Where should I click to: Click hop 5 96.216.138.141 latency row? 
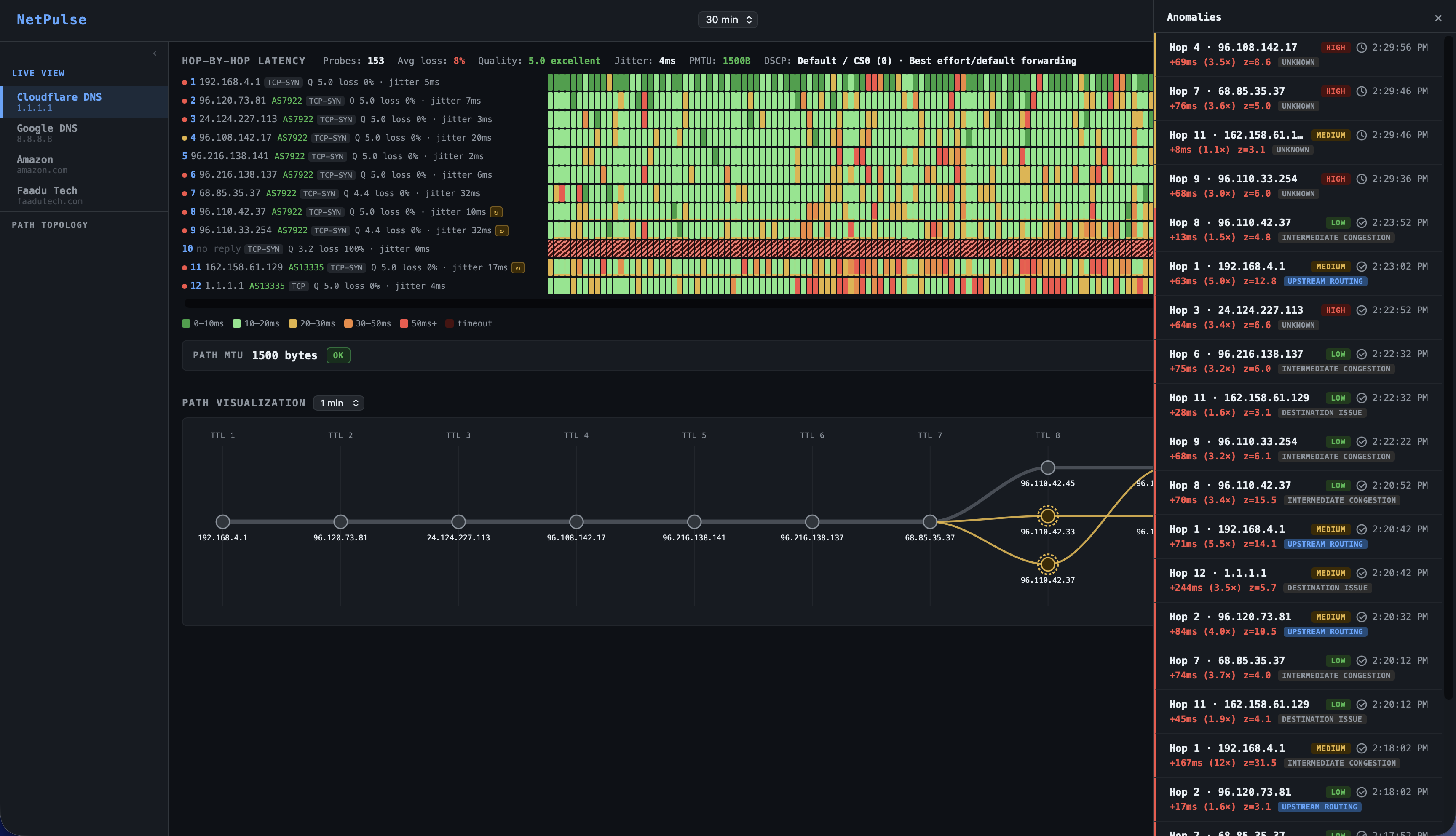click(x=363, y=156)
